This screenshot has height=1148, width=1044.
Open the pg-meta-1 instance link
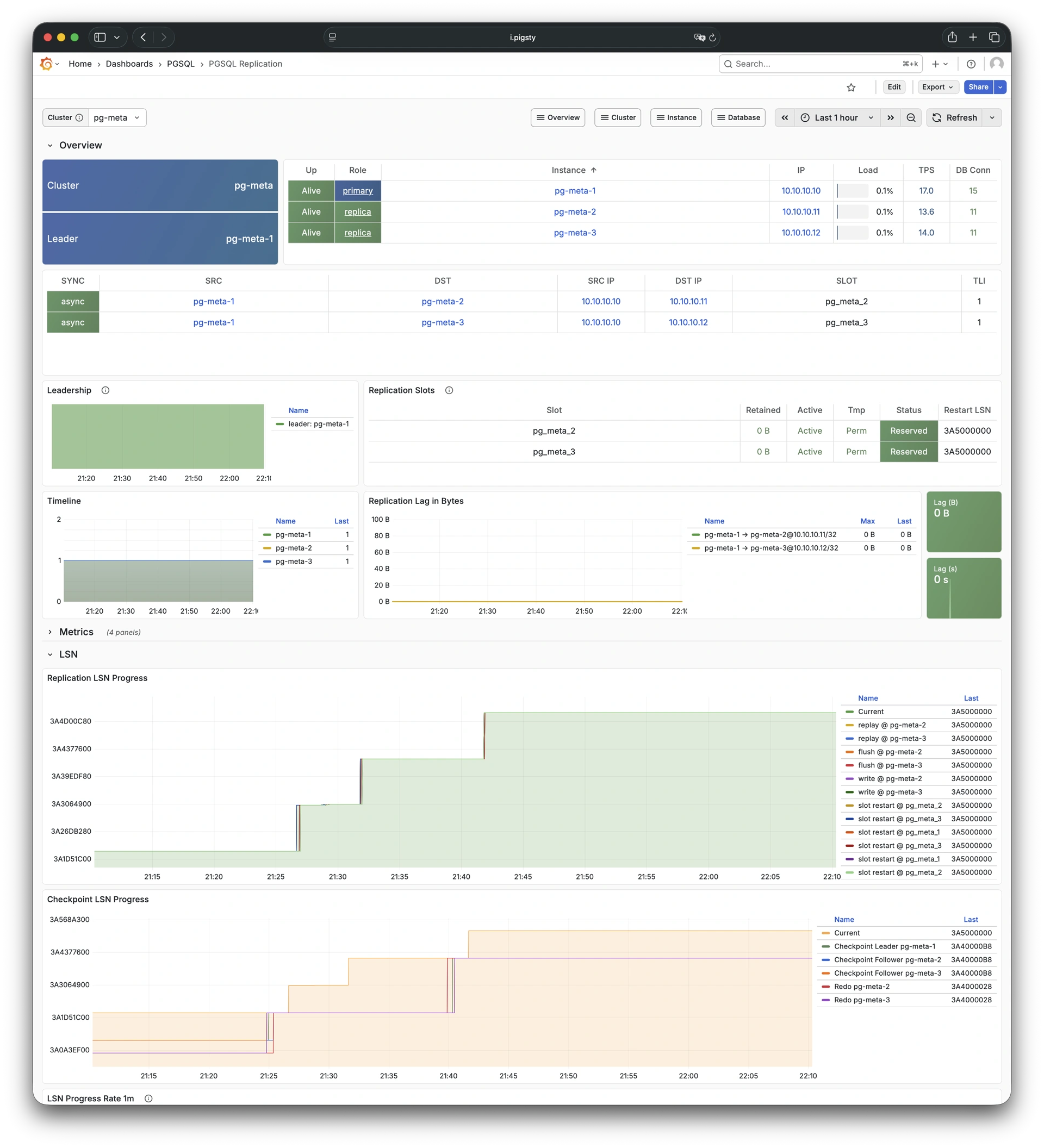[x=575, y=191]
